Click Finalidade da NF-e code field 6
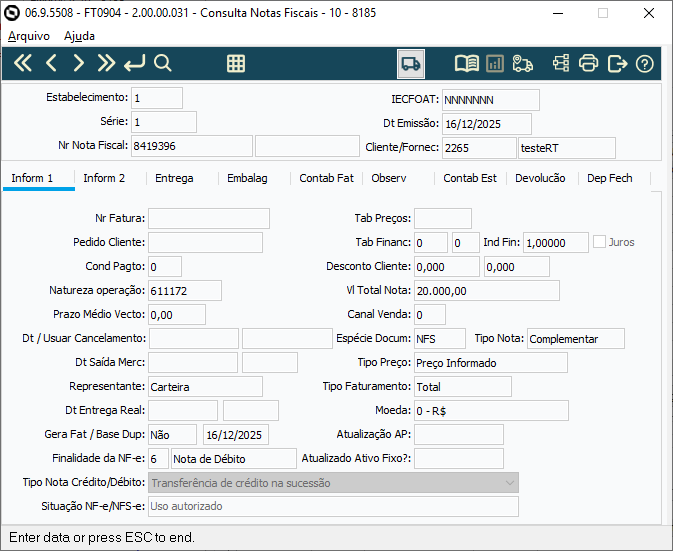Image resolution: width=673 pixels, height=551 pixels. pyautogui.click(x=158, y=459)
